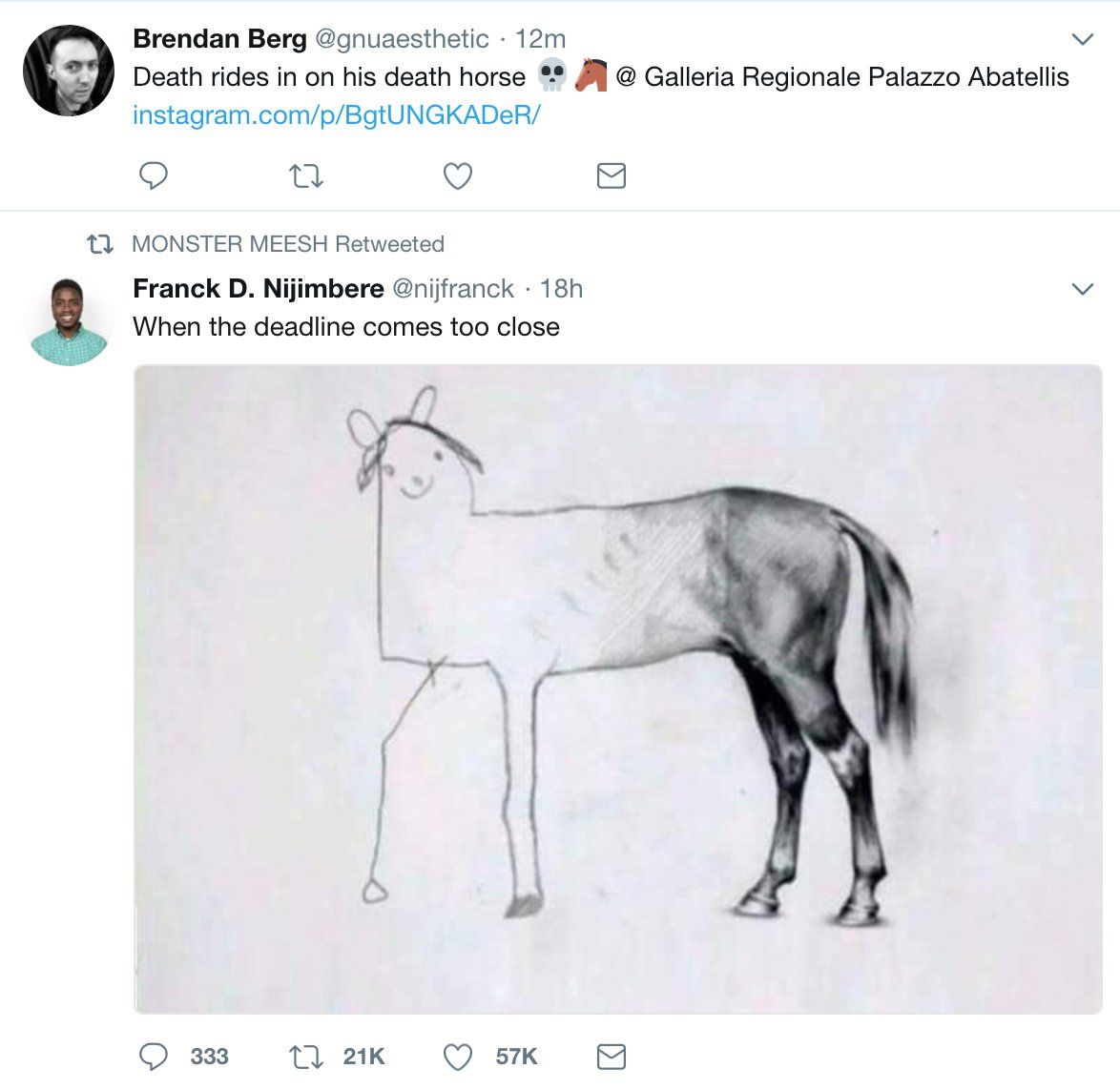Like the deadline horse tweet

[458, 1057]
